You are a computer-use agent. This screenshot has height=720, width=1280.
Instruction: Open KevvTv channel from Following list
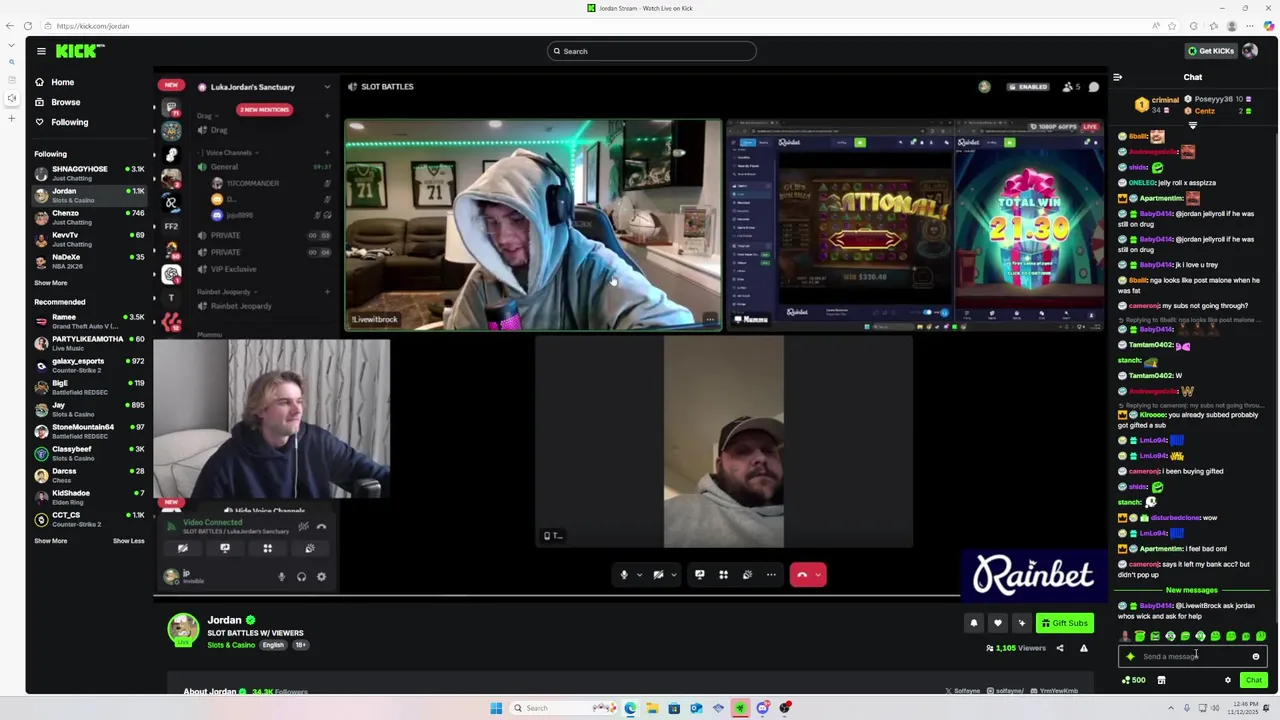(89, 239)
